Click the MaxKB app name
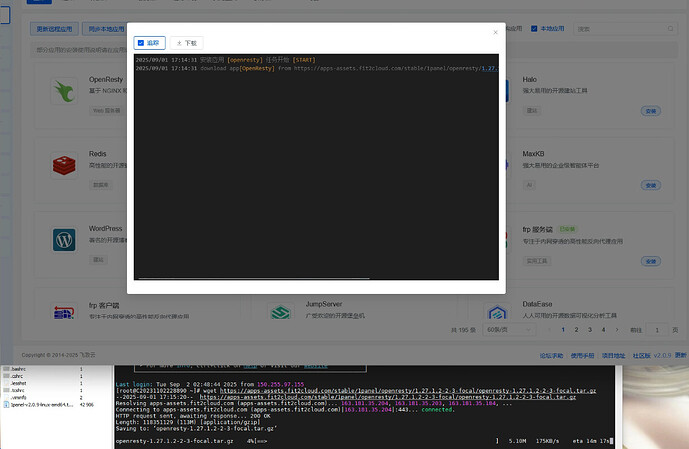 tap(533, 154)
